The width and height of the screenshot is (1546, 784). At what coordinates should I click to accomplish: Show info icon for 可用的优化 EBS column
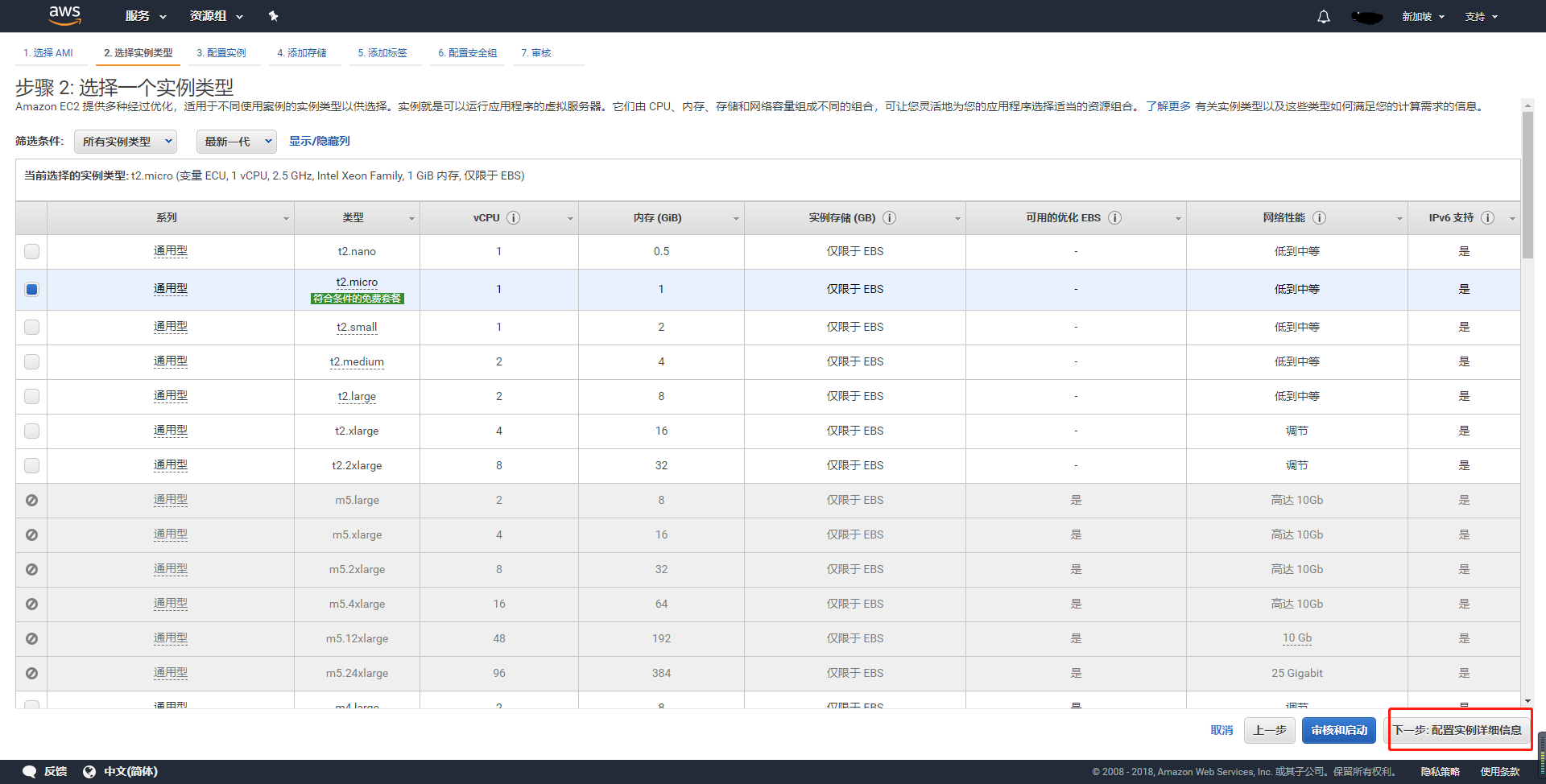[x=1115, y=218]
